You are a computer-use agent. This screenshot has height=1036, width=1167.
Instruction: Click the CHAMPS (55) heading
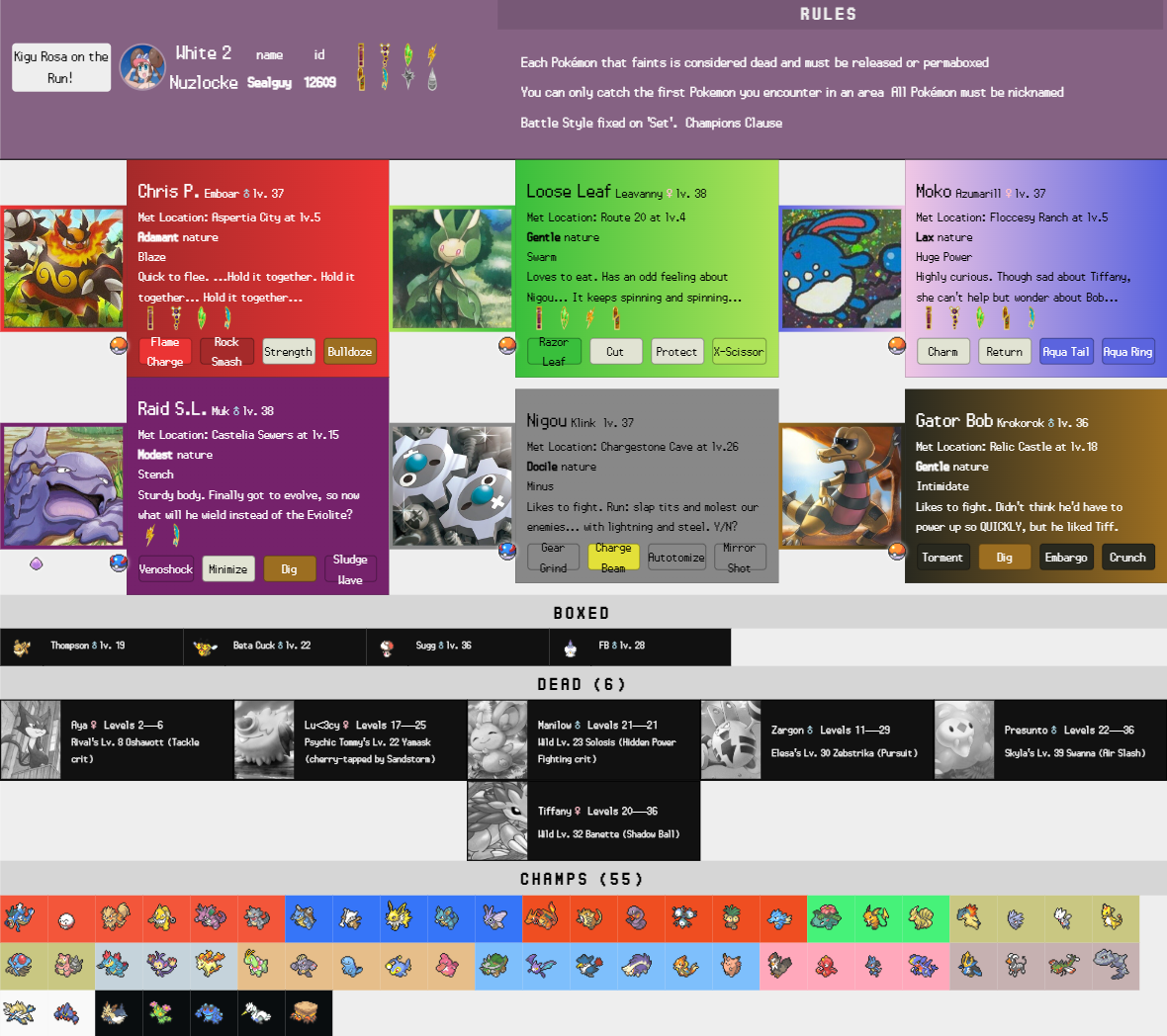click(582, 879)
